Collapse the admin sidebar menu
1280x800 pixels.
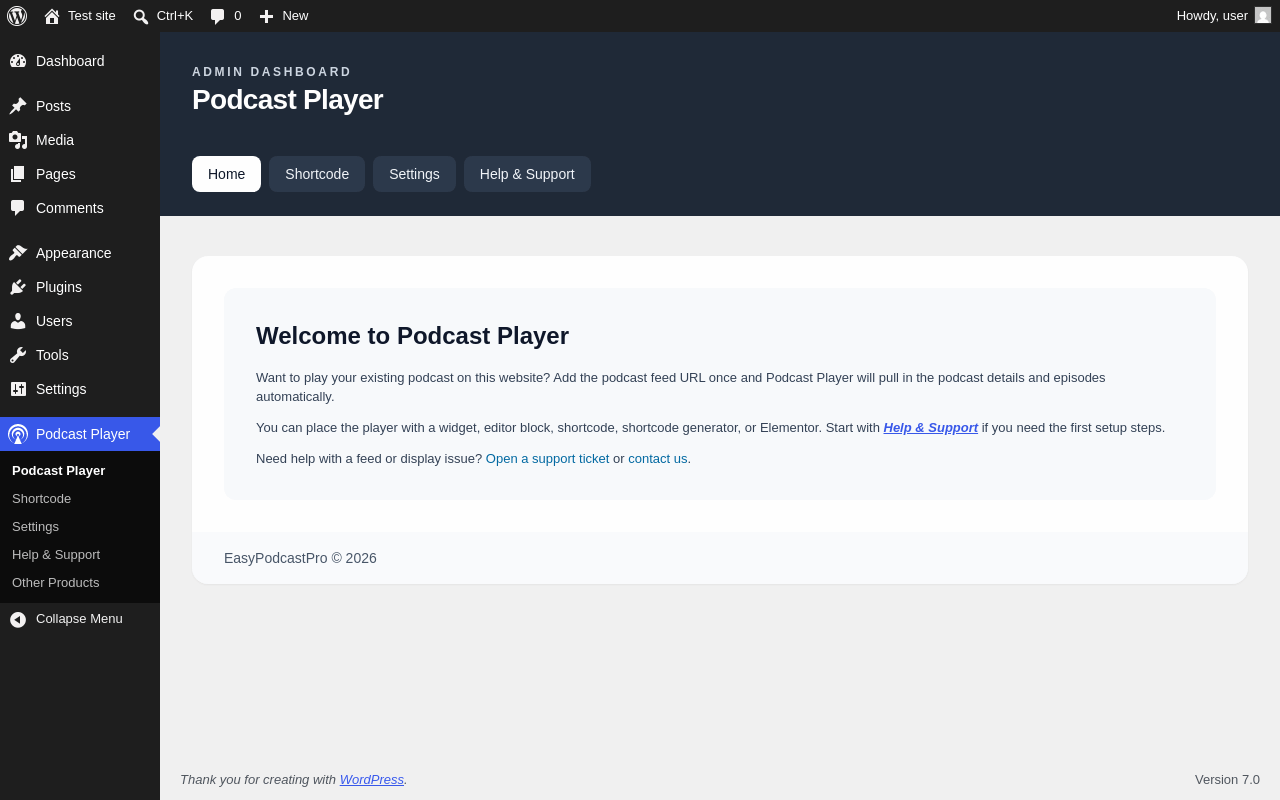tap(80, 619)
